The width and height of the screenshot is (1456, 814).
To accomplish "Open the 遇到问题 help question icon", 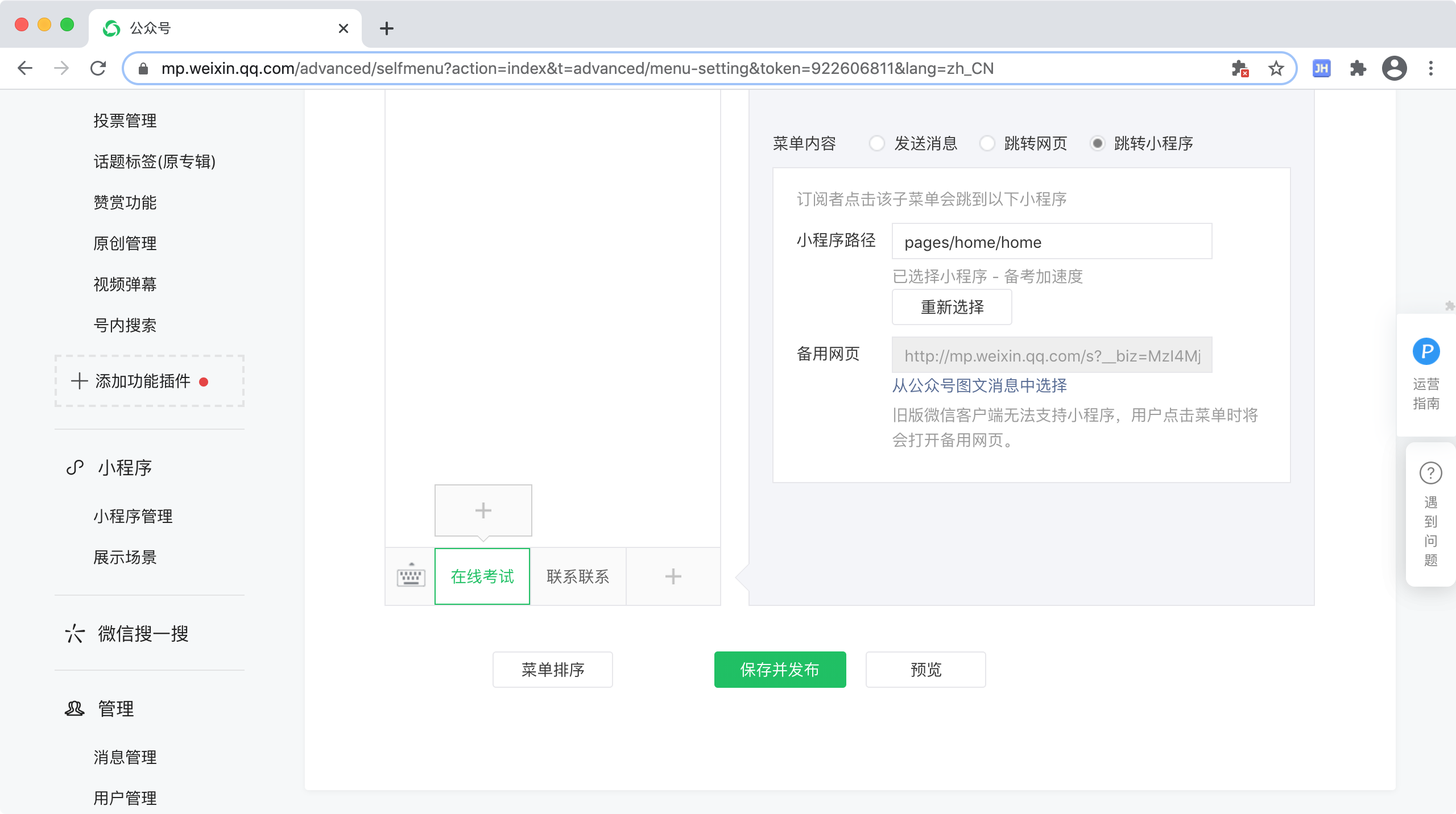I will point(1430,473).
